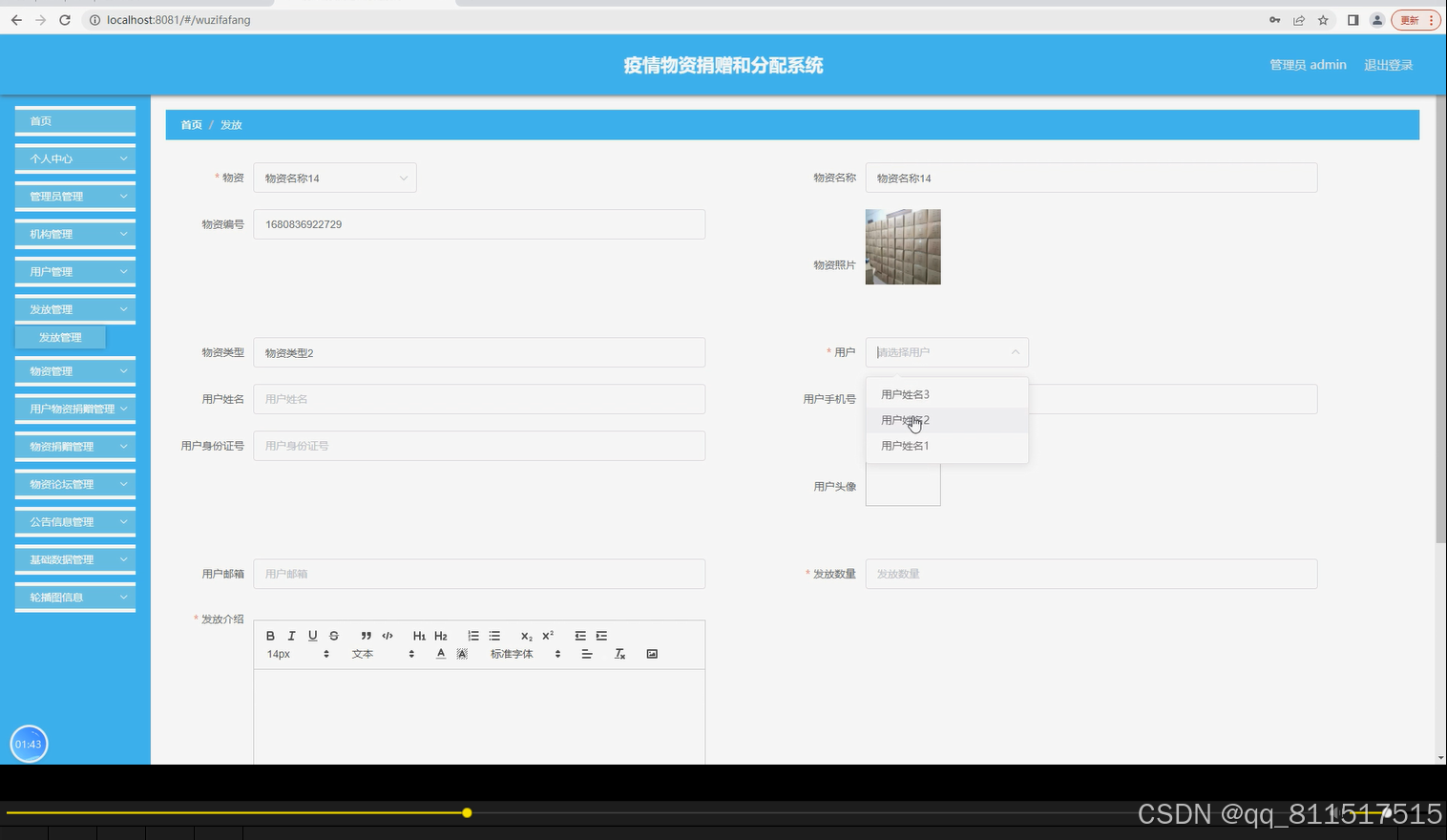Click inside the 发放介绍 rich text area
Screen dimensions: 1447x840
(479, 716)
